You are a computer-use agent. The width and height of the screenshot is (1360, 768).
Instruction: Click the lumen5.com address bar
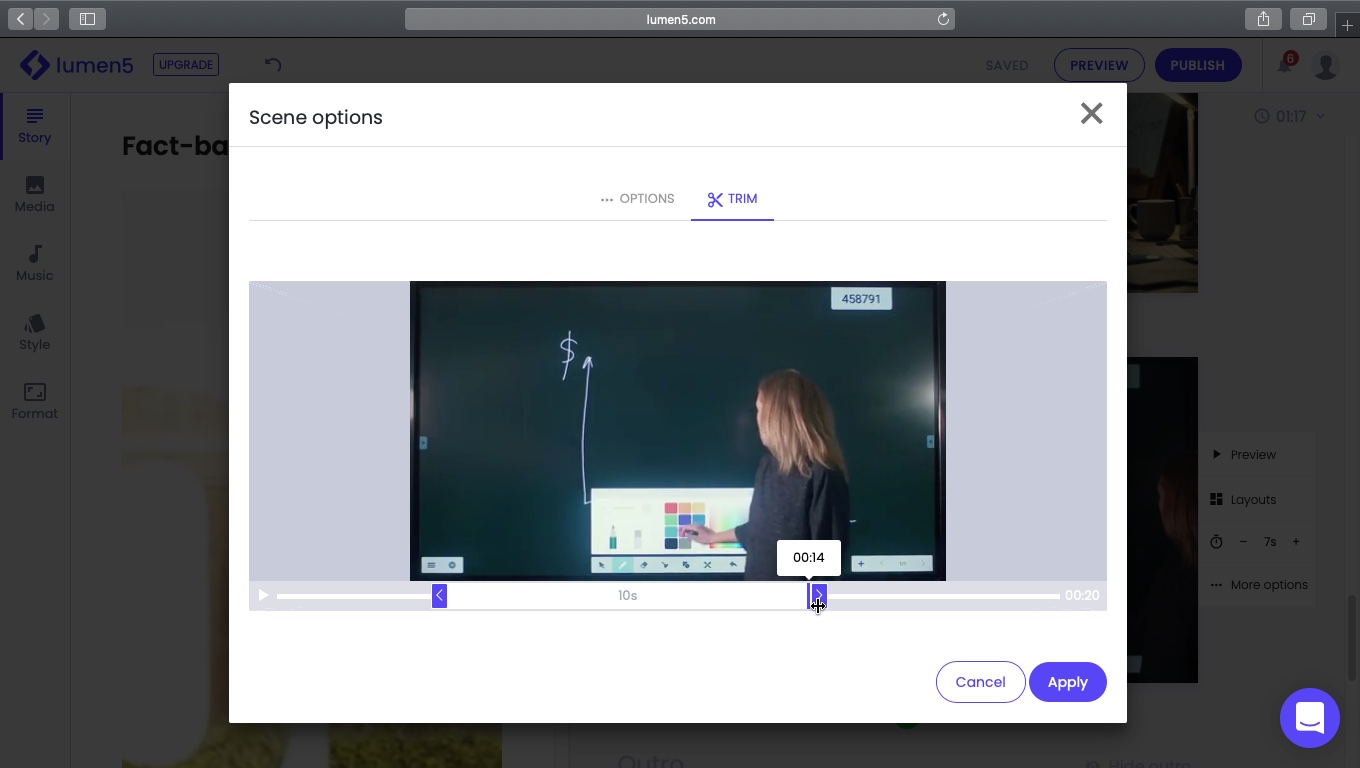[x=680, y=19]
